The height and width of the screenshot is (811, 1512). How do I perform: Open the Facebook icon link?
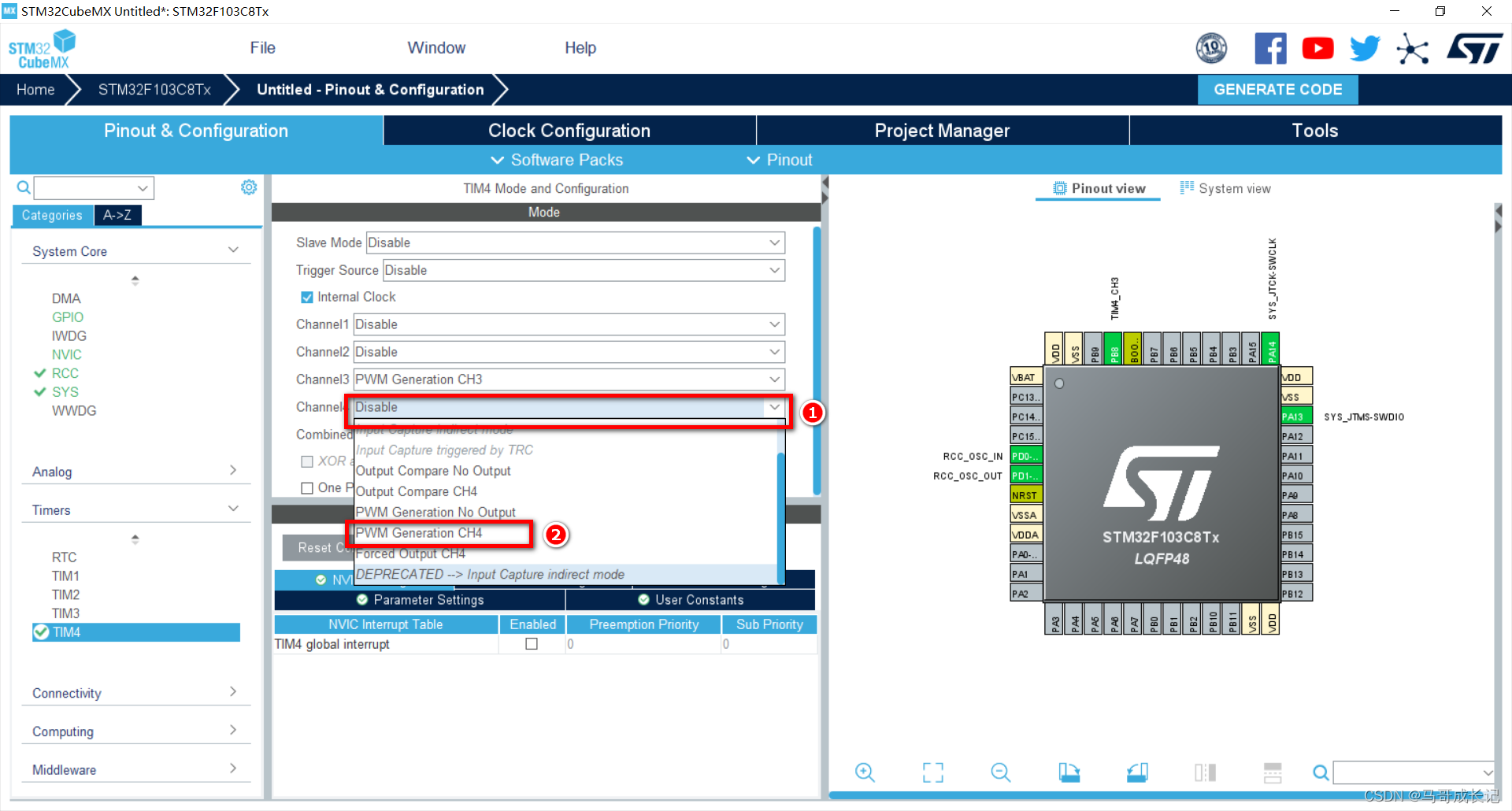coord(1270,49)
